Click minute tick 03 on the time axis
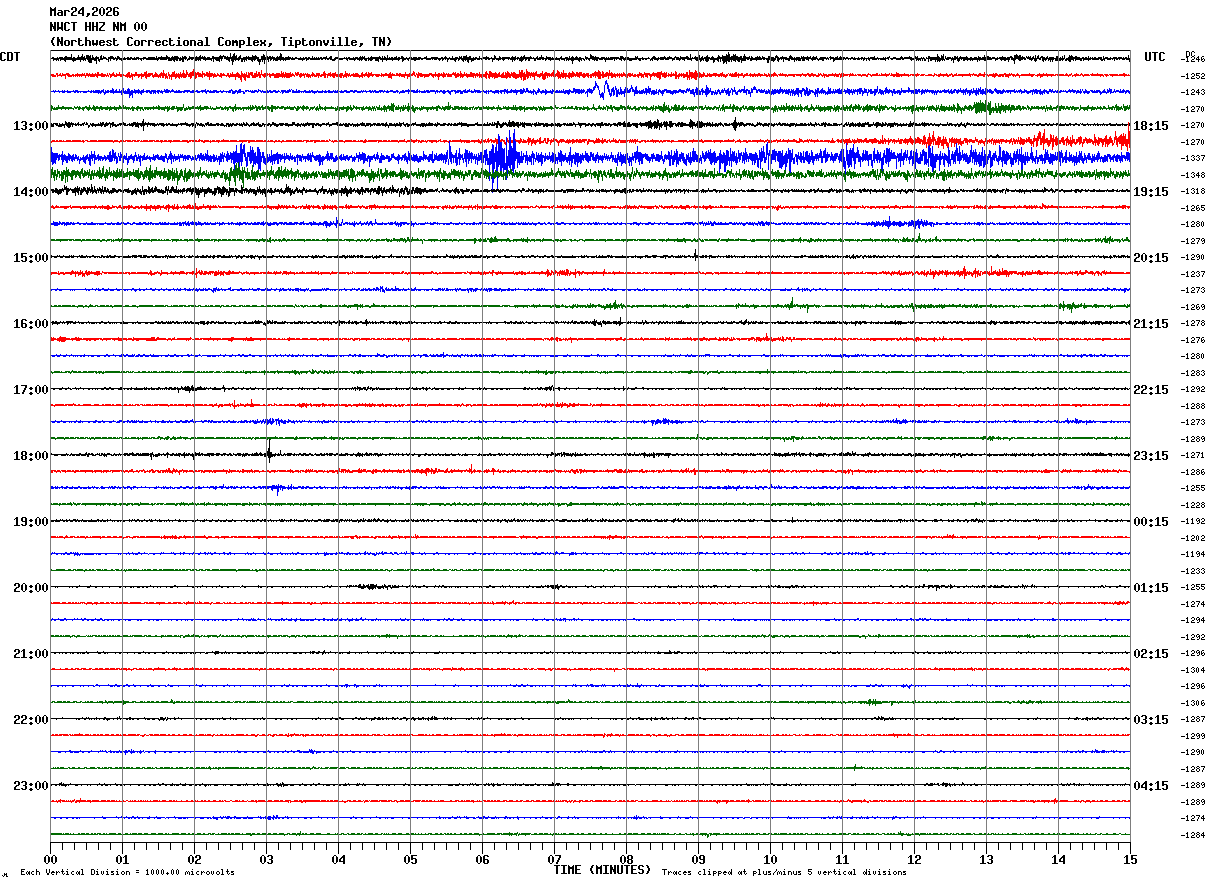This screenshot has height=886, width=1210. pos(266,859)
